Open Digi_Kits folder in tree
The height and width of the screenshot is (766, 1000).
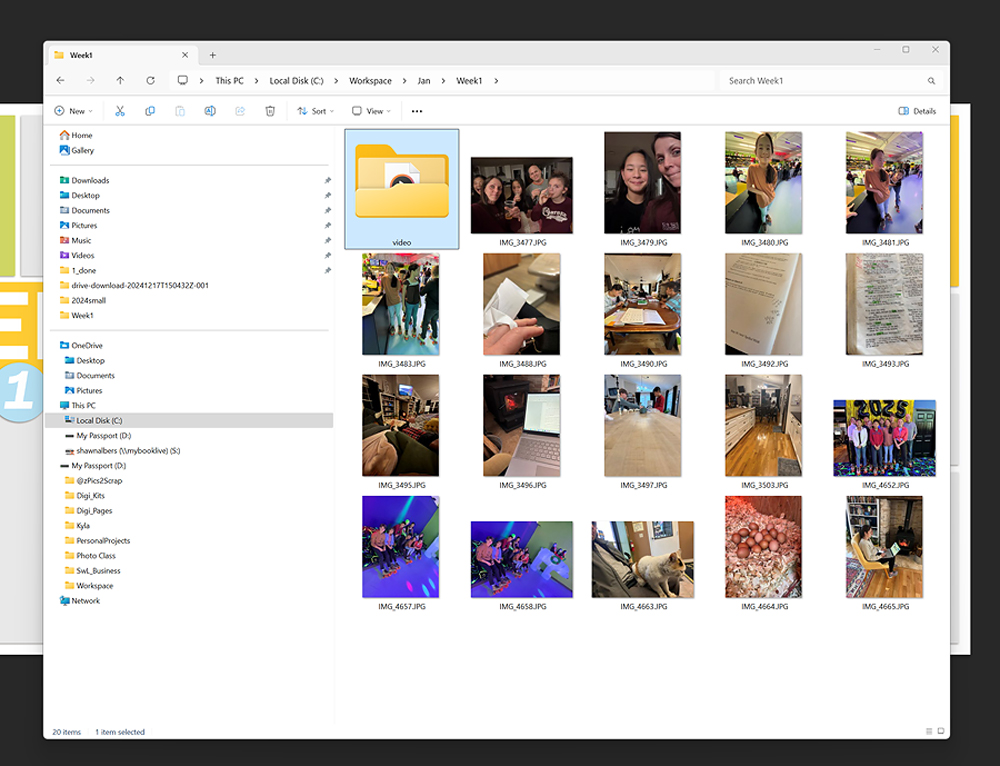85,496
